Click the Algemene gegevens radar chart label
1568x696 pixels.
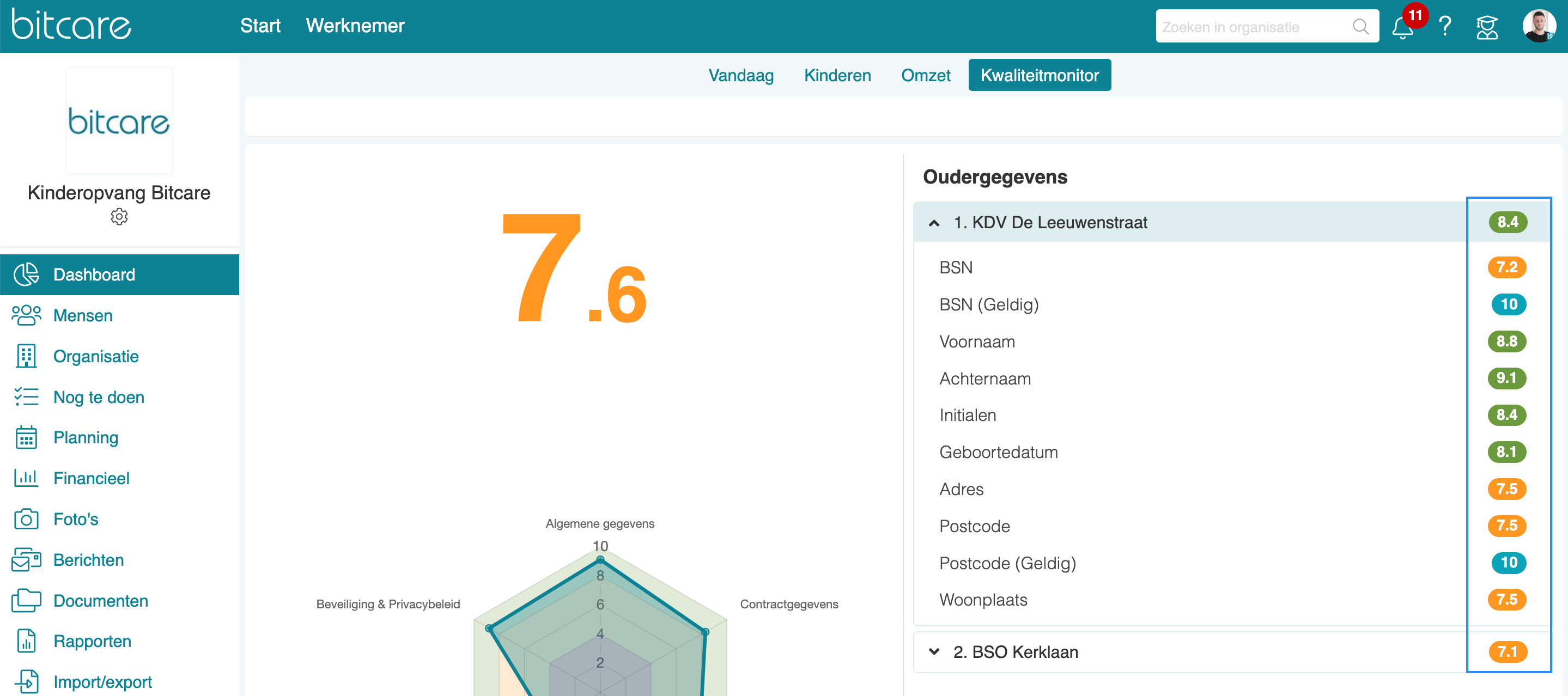(x=599, y=523)
